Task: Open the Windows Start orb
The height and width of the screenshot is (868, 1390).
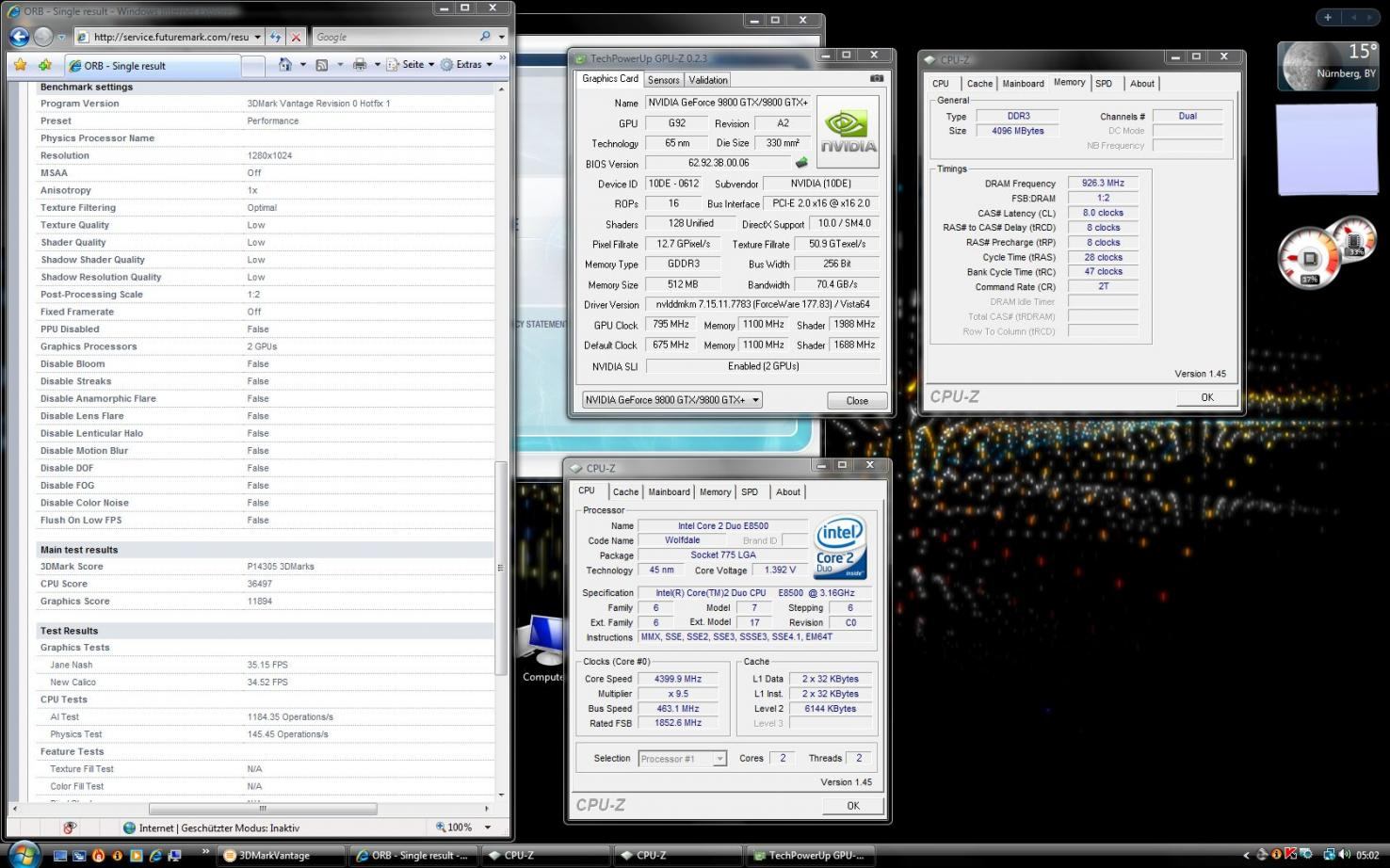Action: (x=24, y=854)
